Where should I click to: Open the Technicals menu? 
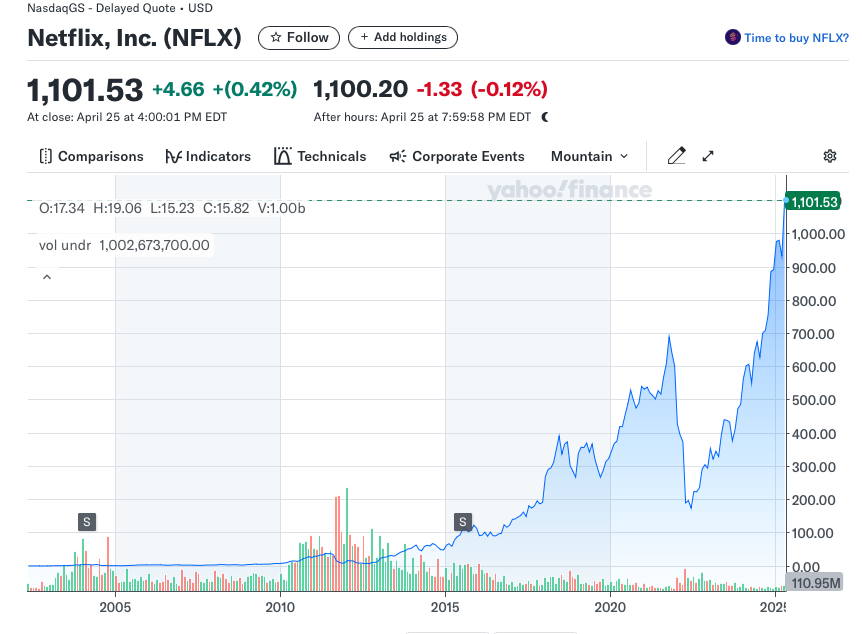(320, 157)
